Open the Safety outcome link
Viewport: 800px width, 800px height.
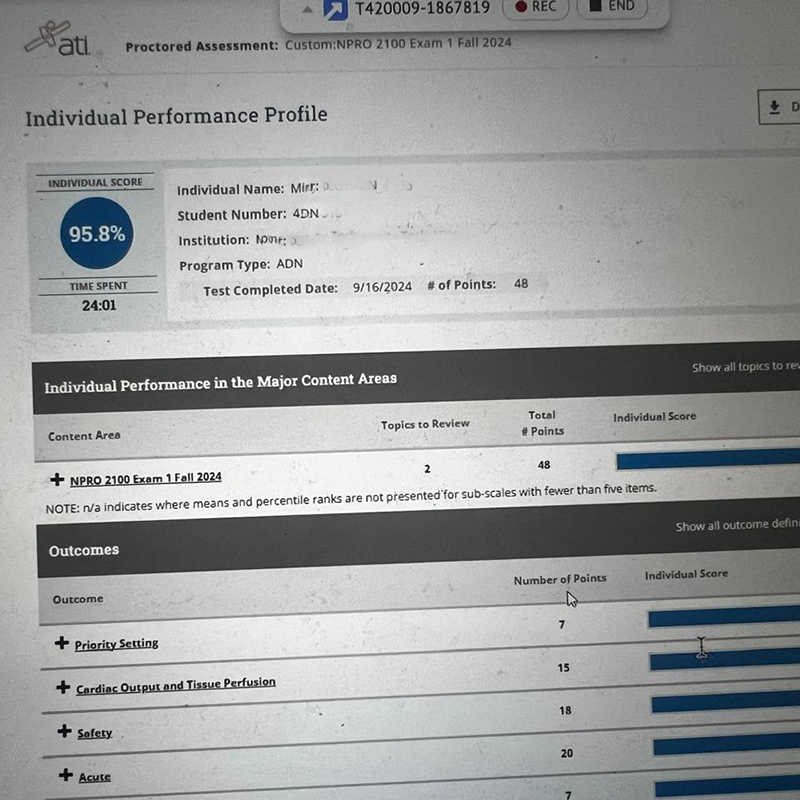click(x=95, y=733)
